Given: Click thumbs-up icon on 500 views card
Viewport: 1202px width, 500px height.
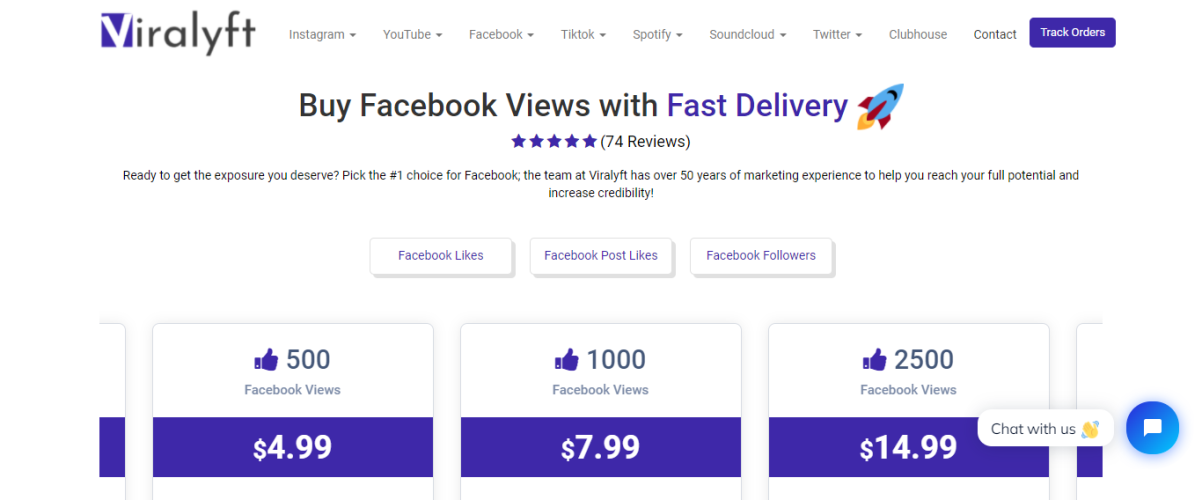Looking at the screenshot, I should coord(266,360).
